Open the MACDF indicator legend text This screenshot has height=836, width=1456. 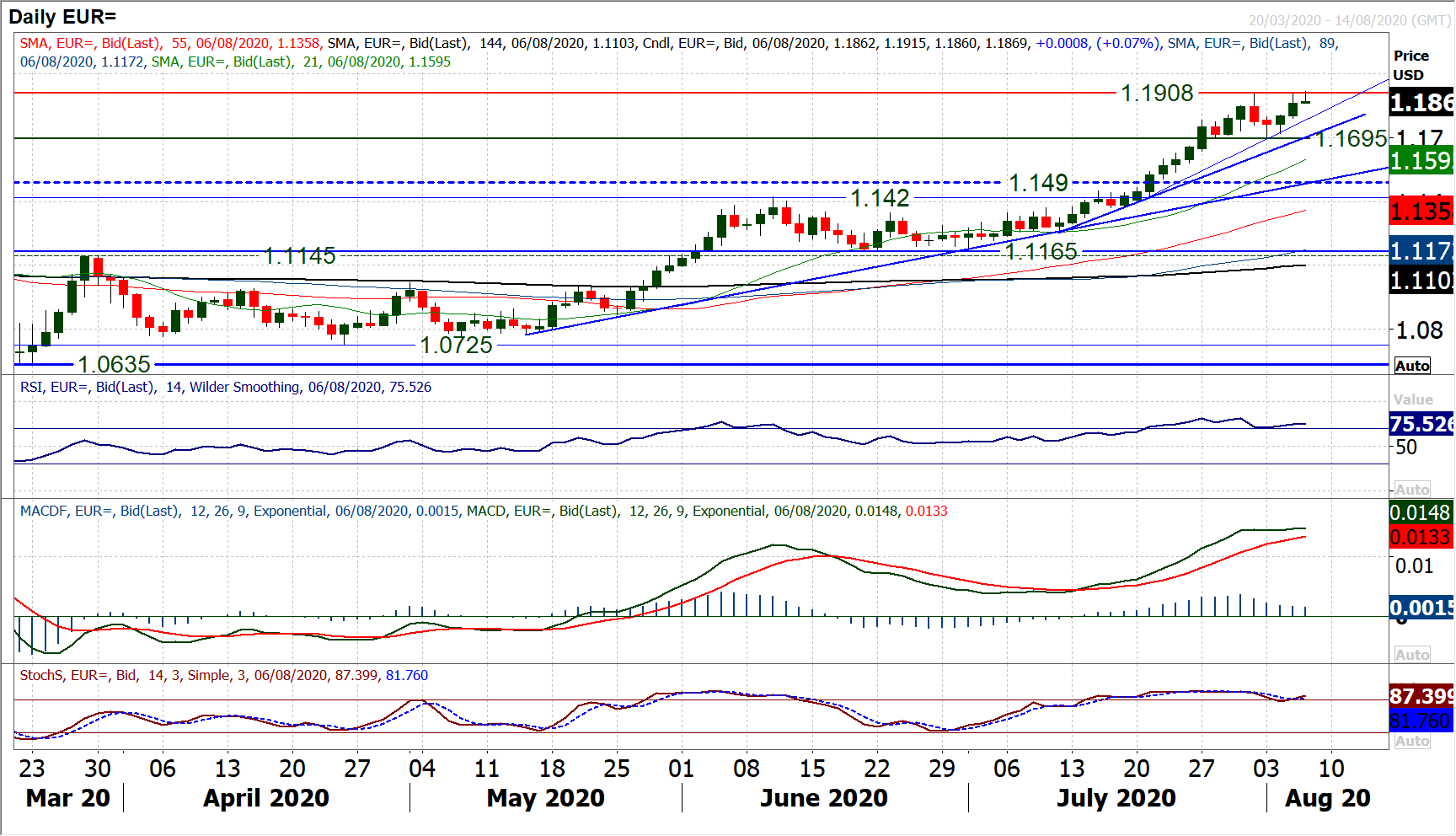click(484, 511)
